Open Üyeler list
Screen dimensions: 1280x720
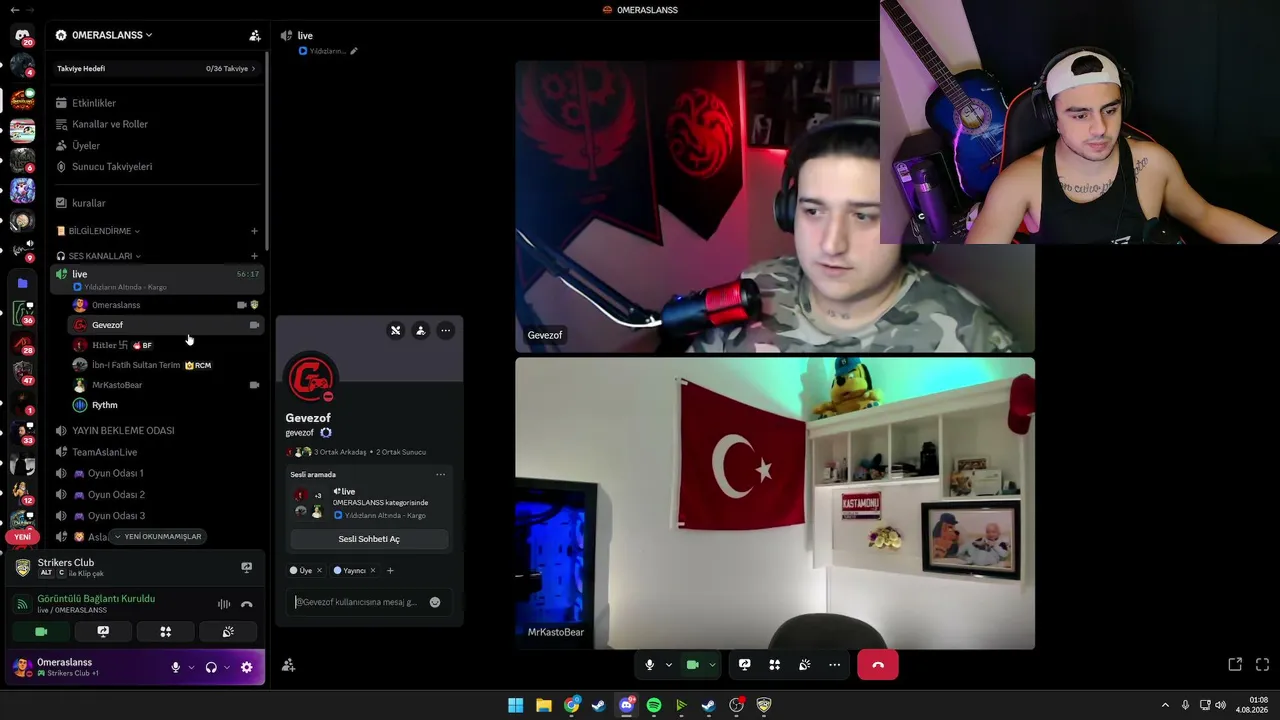(158, 146)
